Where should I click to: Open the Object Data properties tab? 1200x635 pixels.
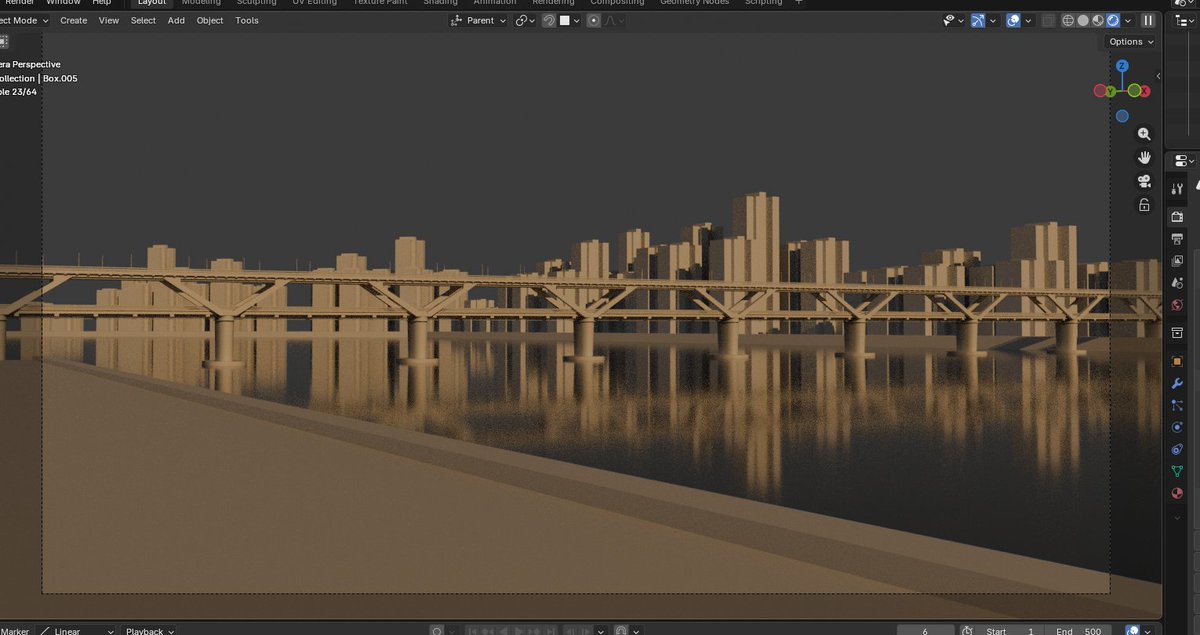click(x=1177, y=471)
